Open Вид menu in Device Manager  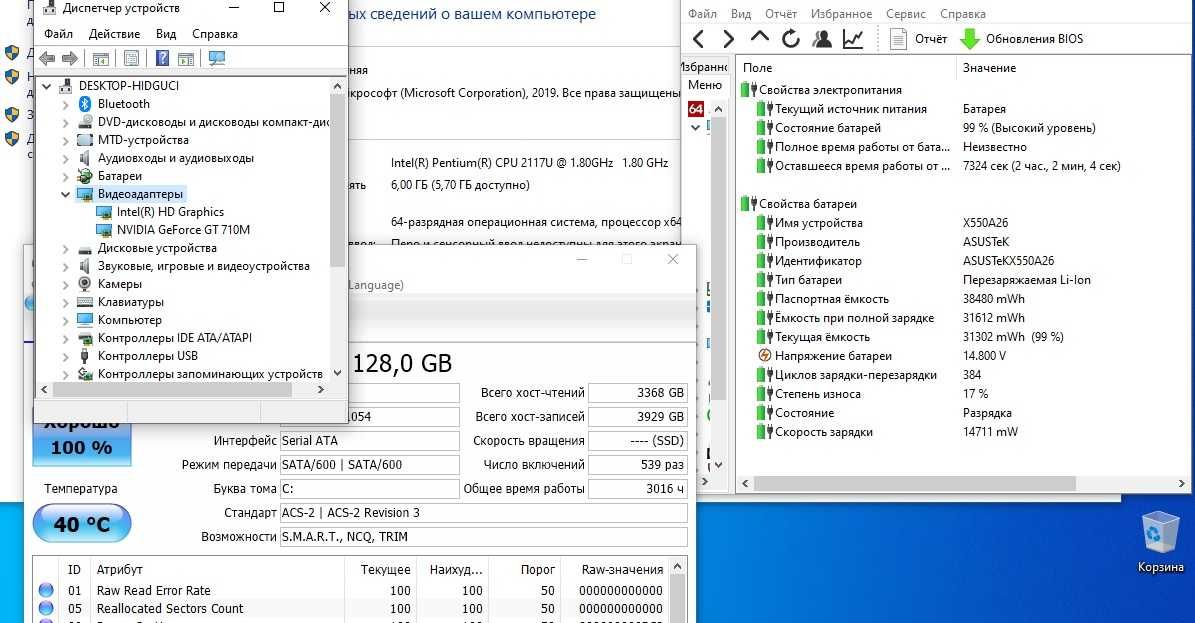pos(166,34)
